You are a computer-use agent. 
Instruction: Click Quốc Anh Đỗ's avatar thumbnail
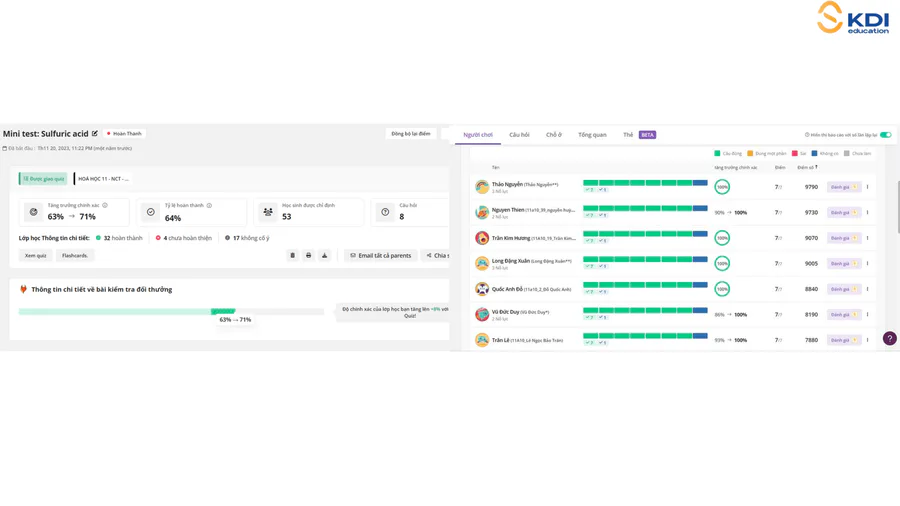click(482, 289)
